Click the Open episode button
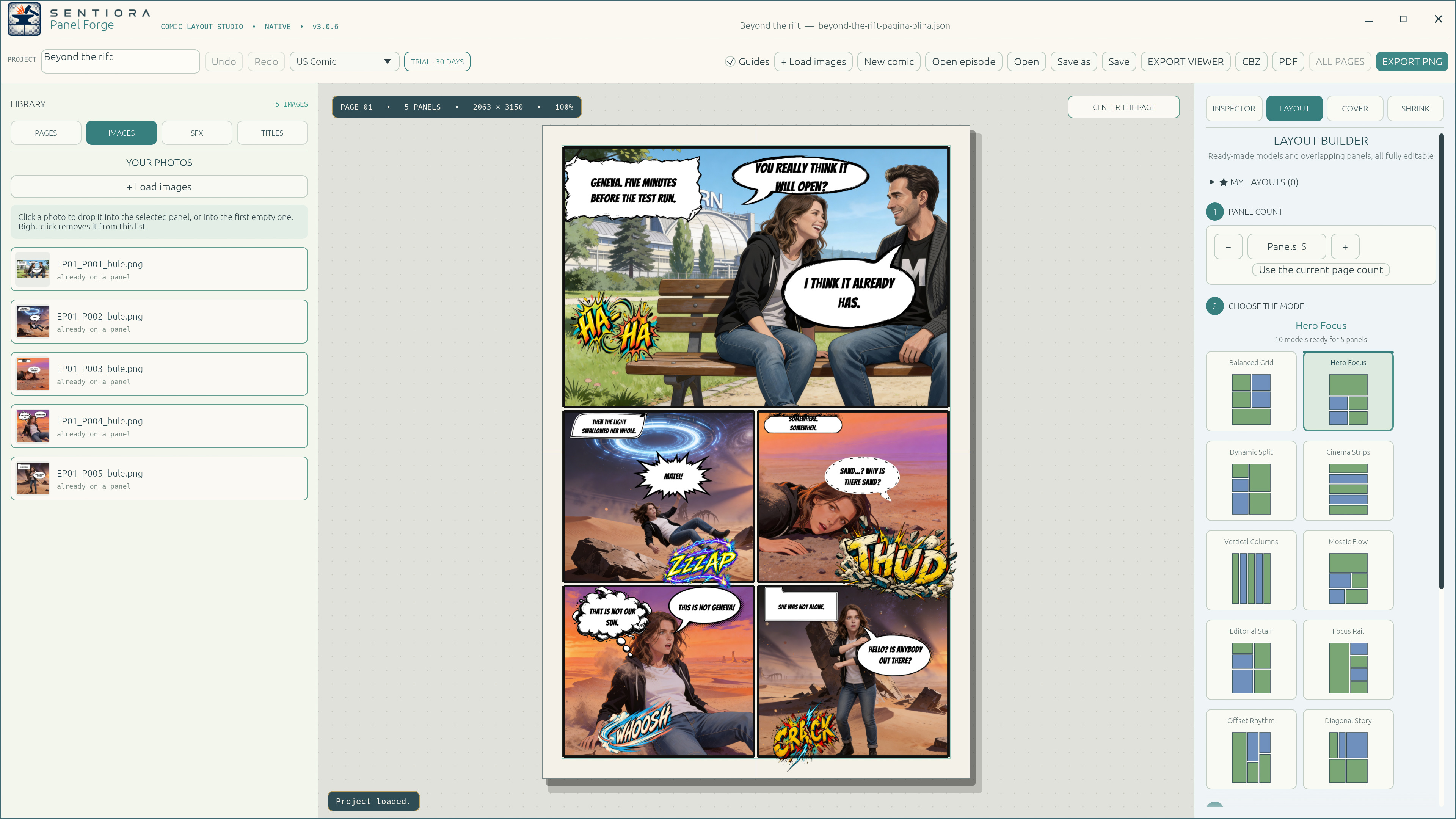This screenshot has height=819, width=1456. (963, 61)
